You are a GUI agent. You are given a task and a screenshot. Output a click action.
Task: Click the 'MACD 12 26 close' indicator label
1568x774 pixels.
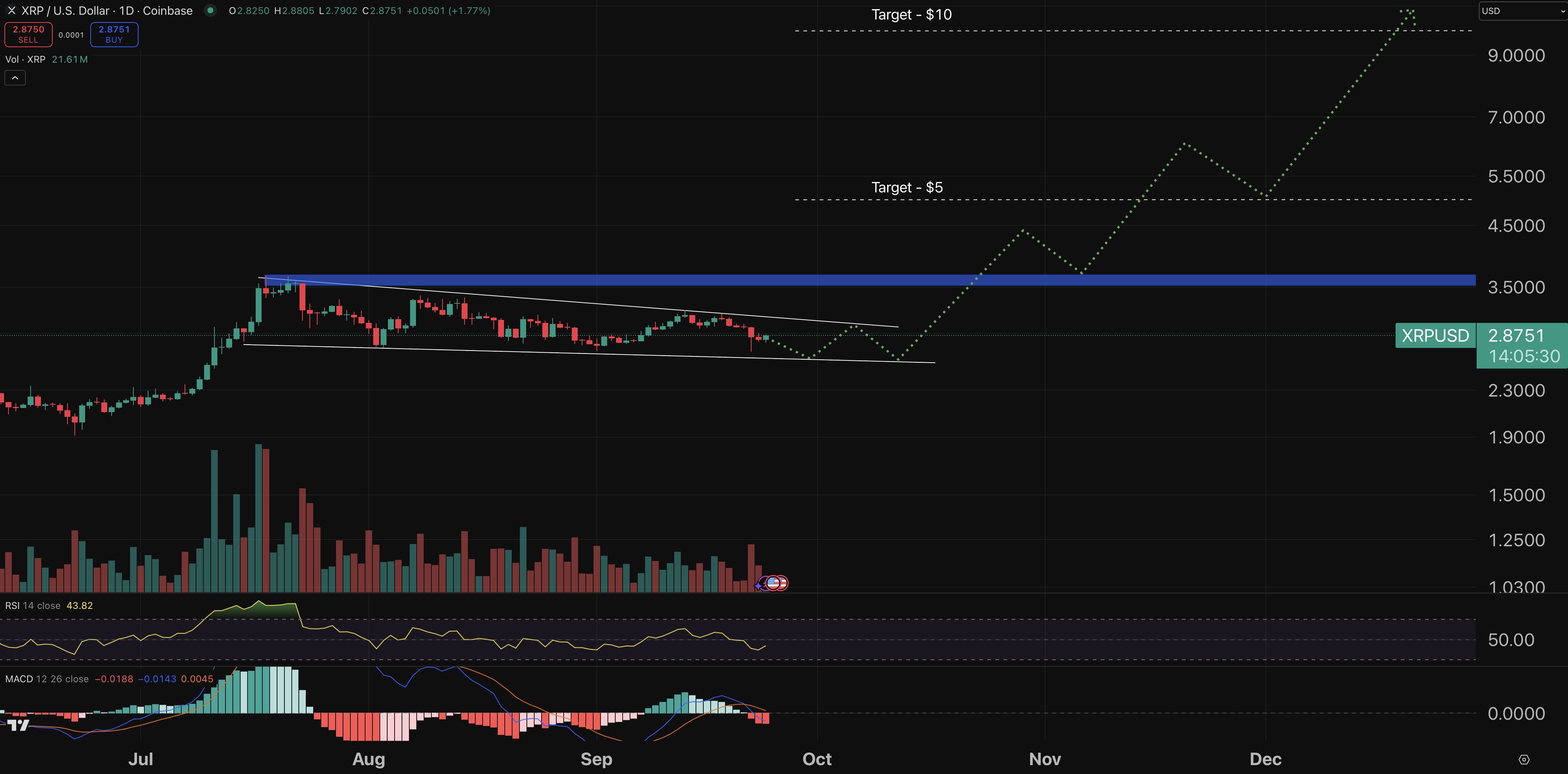[47, 679]
